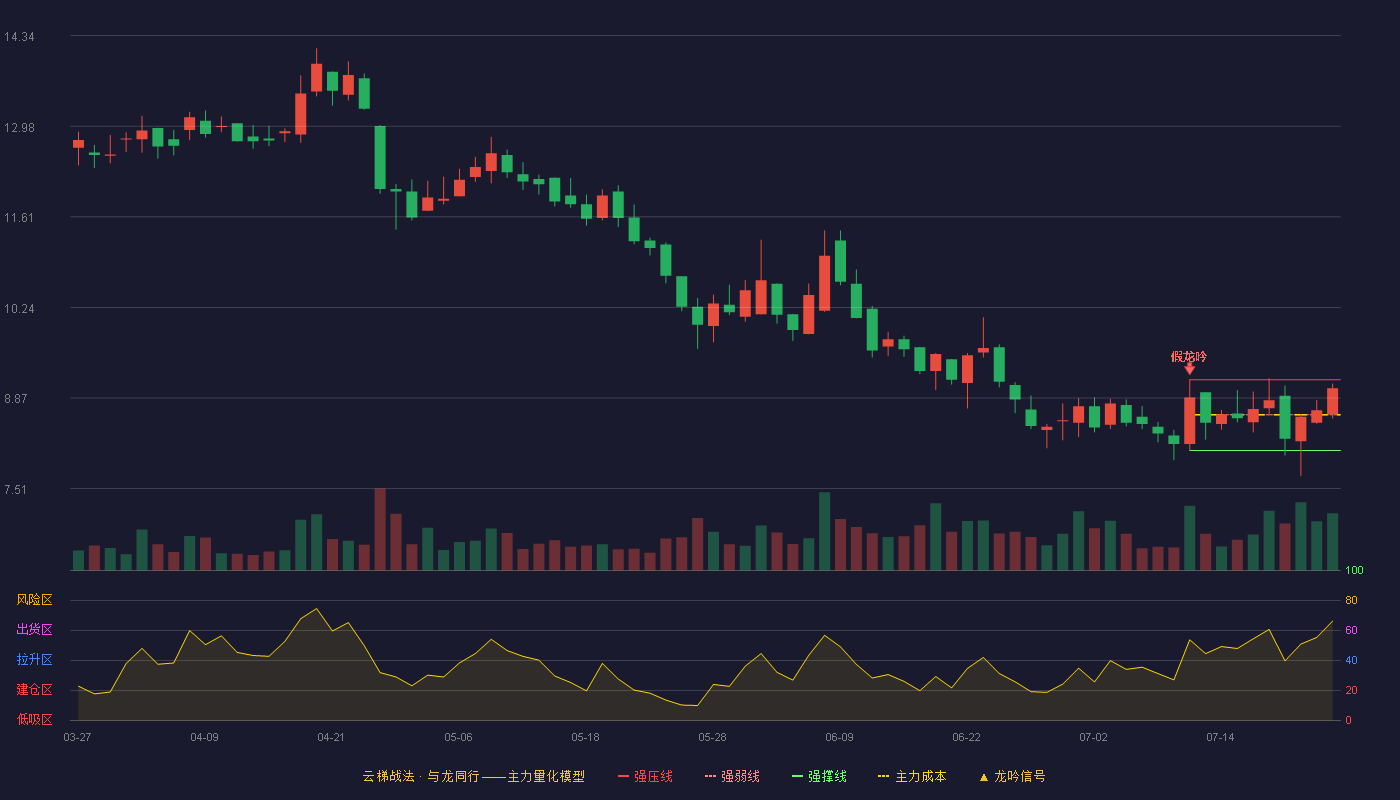Click the 05-28 date label
This screenshot has width=1400, height=800.
712,737
